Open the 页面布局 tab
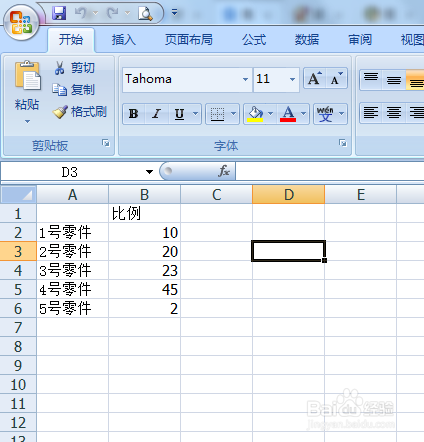 [189, 40]
